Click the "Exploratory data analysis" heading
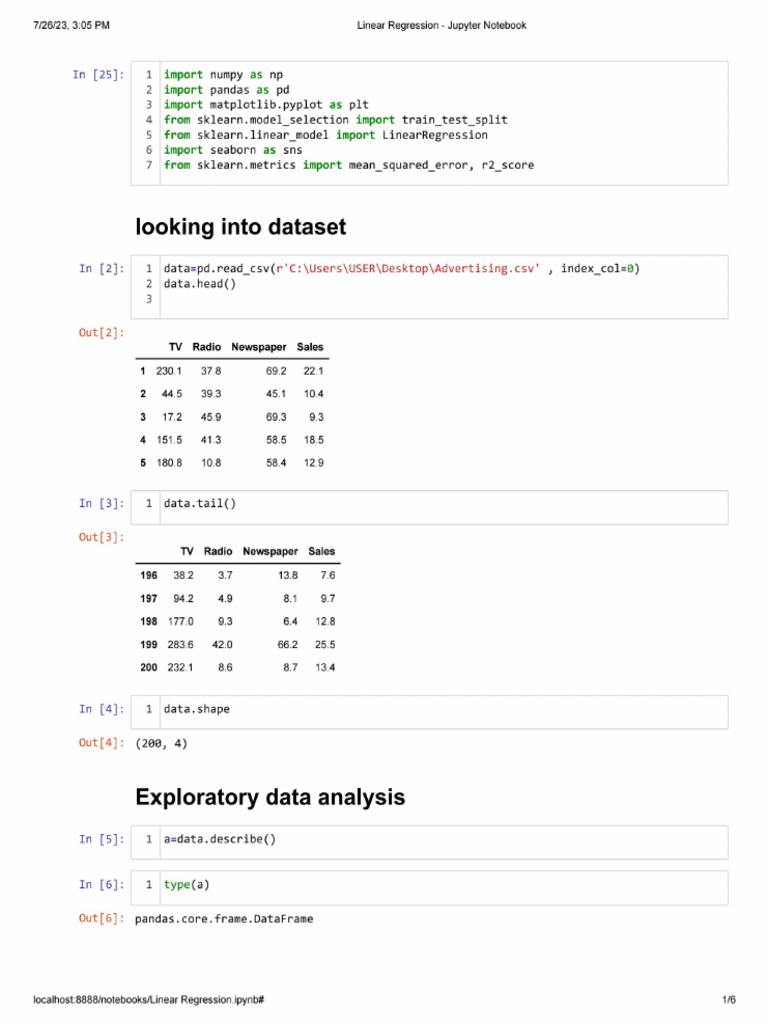Viewport: 768px width, 1024px height. click(x=270, y=798)
